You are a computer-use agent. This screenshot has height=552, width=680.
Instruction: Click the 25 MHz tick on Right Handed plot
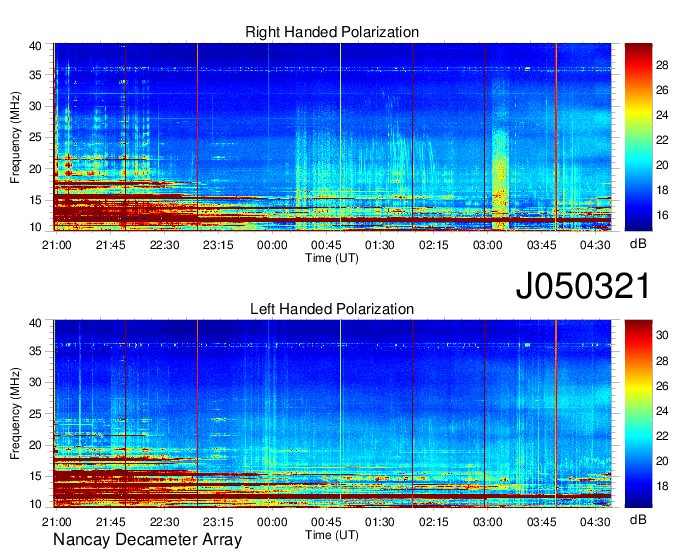click(x=35, y=137)
